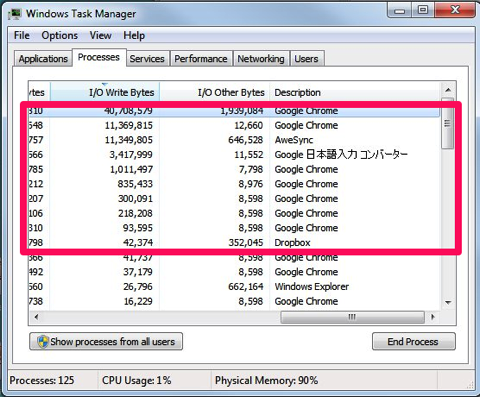
Task: Switch to the Users tab
Action: pos(306,59)
